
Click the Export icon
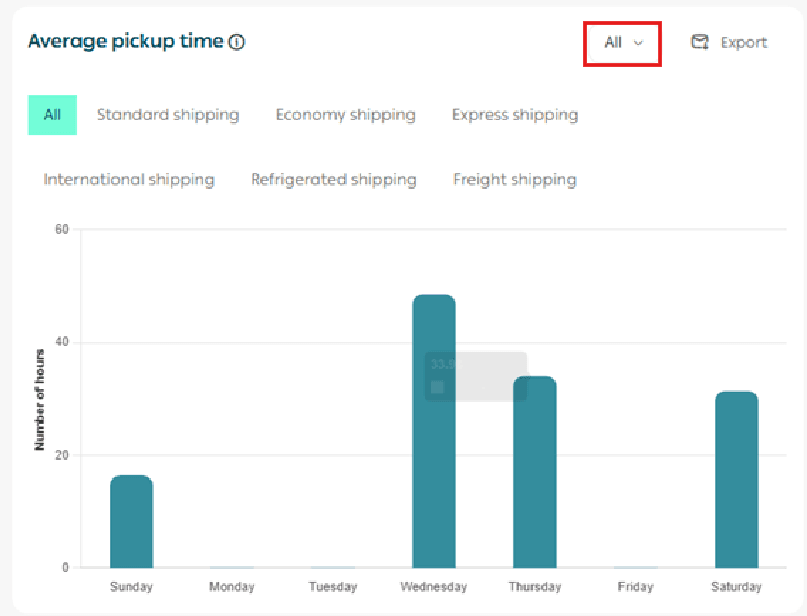(700, 42)
